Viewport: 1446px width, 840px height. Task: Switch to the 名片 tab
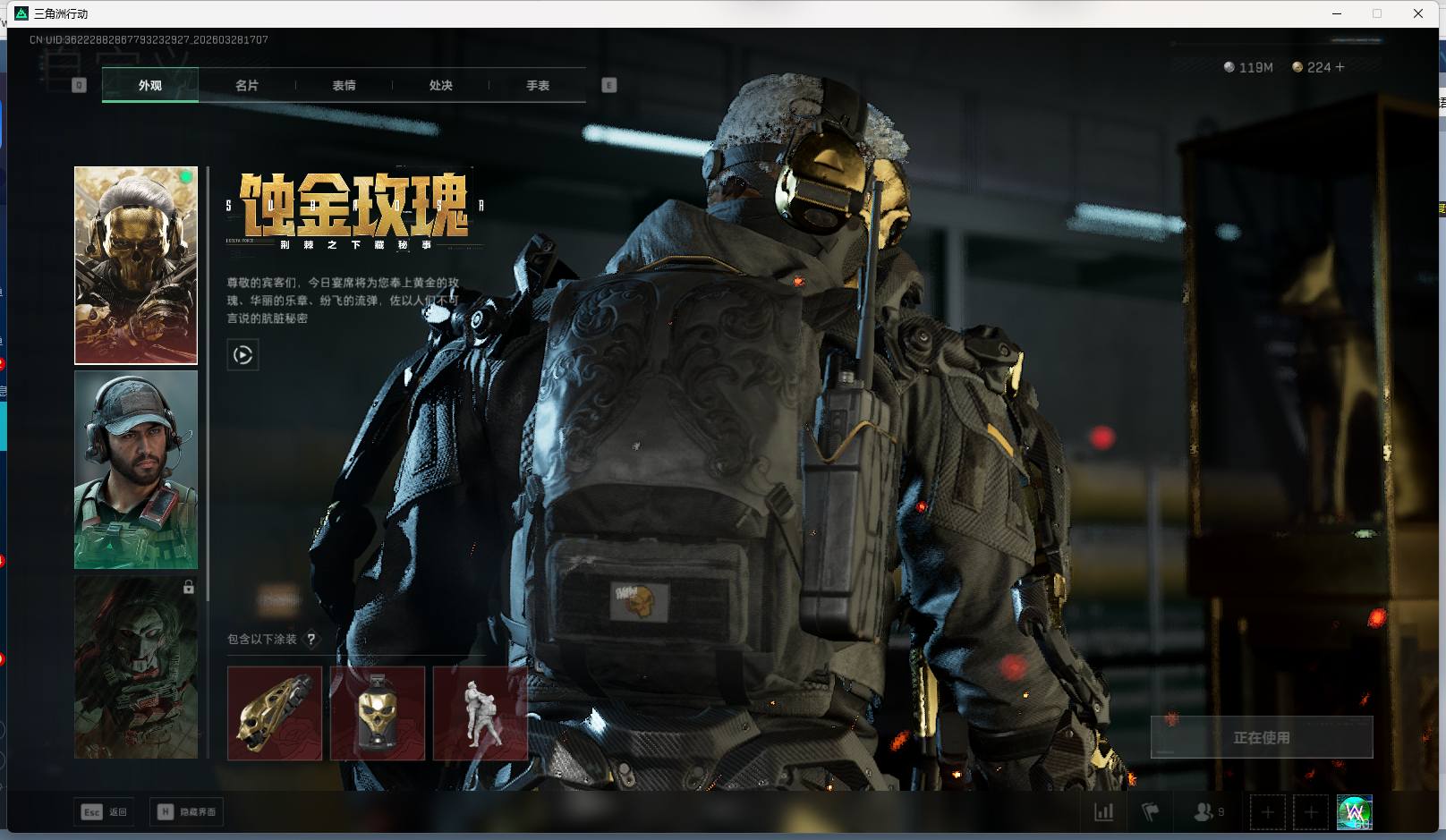pyautogui.click(x=247, y=85)
